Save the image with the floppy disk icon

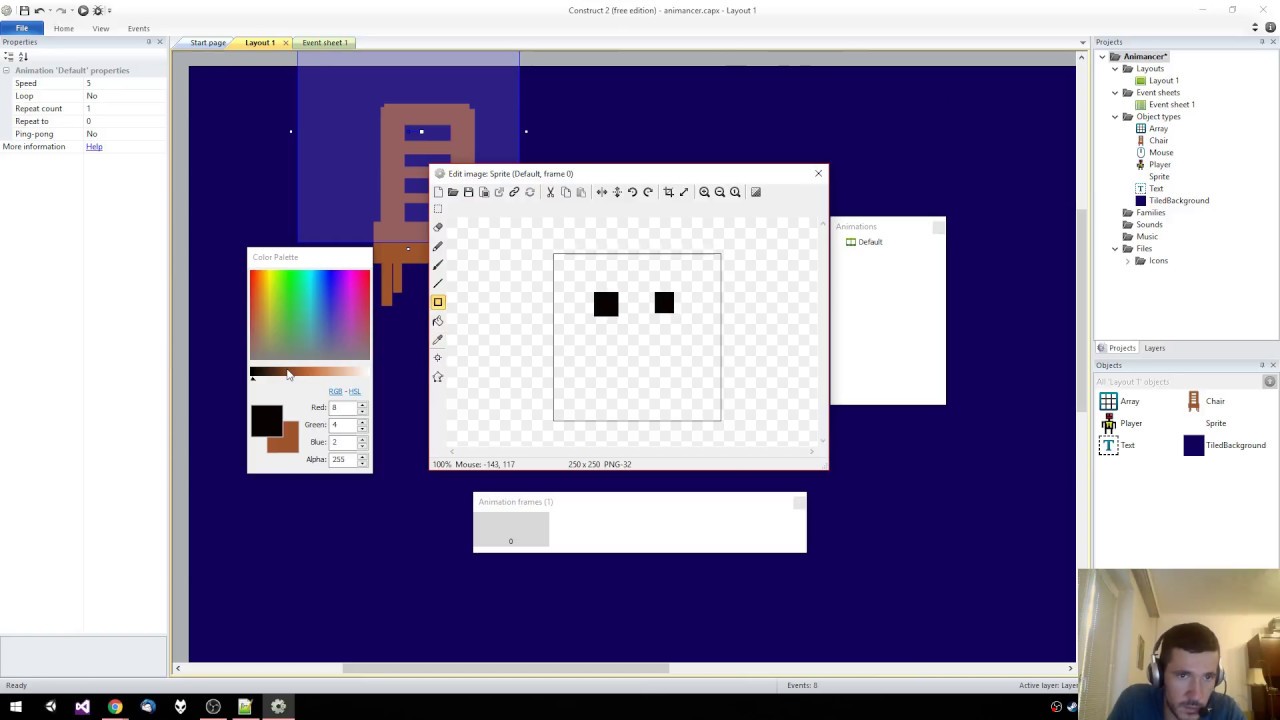[x=468, y=192]
